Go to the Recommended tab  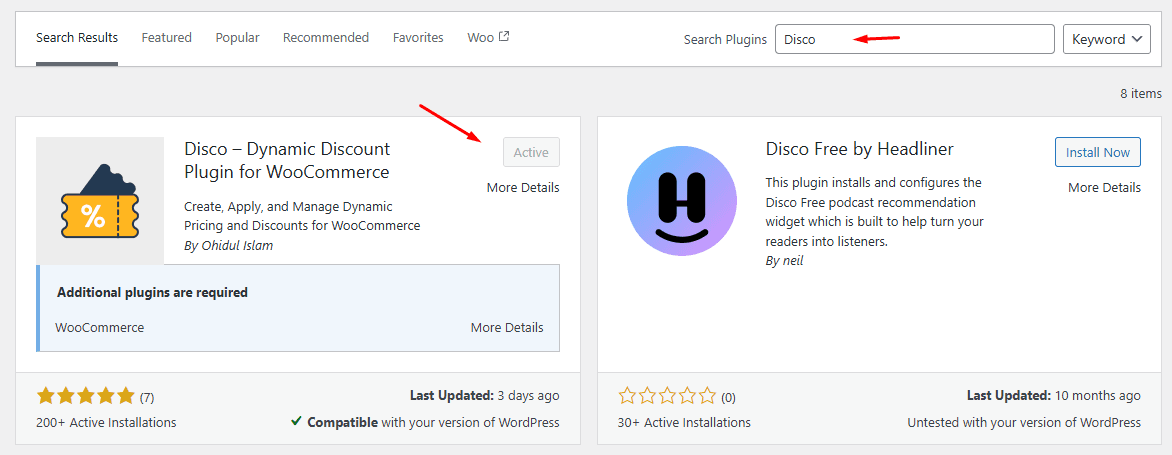(325, 38)
